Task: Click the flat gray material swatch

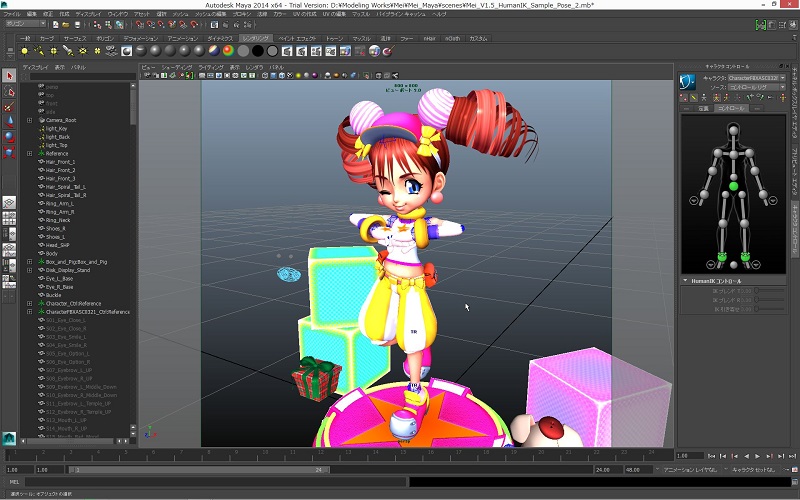Action: tap(243, 51)
